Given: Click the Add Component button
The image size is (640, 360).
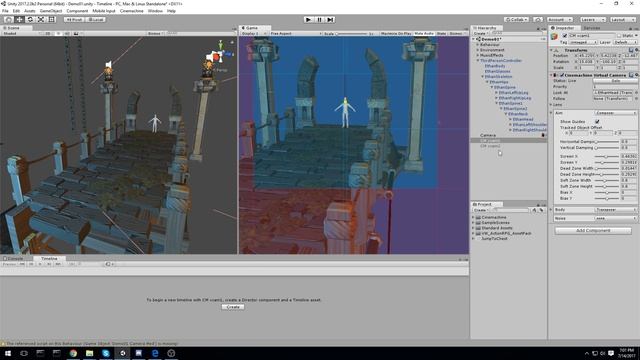Looking at the screenshot, I should click(593, 231).
